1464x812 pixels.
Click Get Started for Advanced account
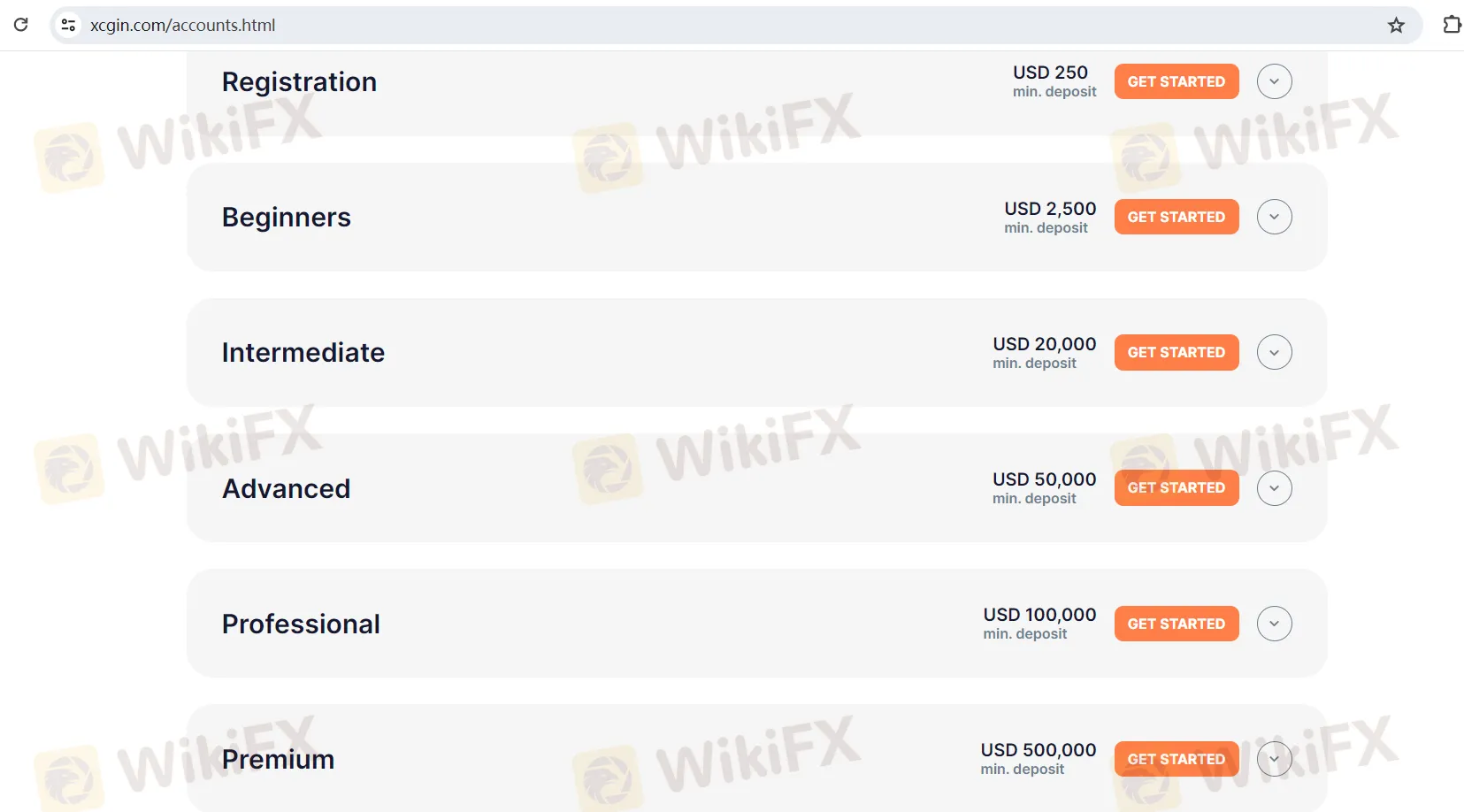(x=1176, y=487)
